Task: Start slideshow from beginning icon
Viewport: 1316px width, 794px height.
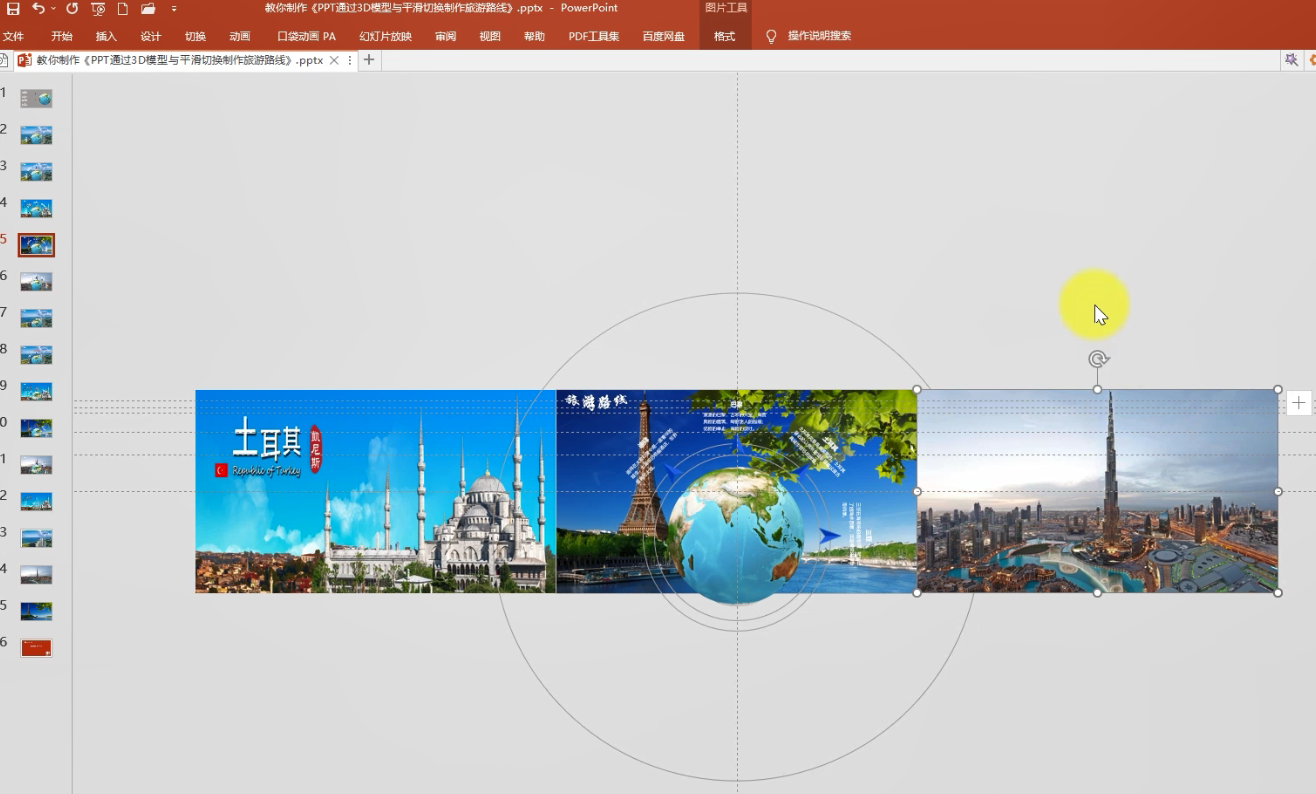Action: click(x=98, y=8)
